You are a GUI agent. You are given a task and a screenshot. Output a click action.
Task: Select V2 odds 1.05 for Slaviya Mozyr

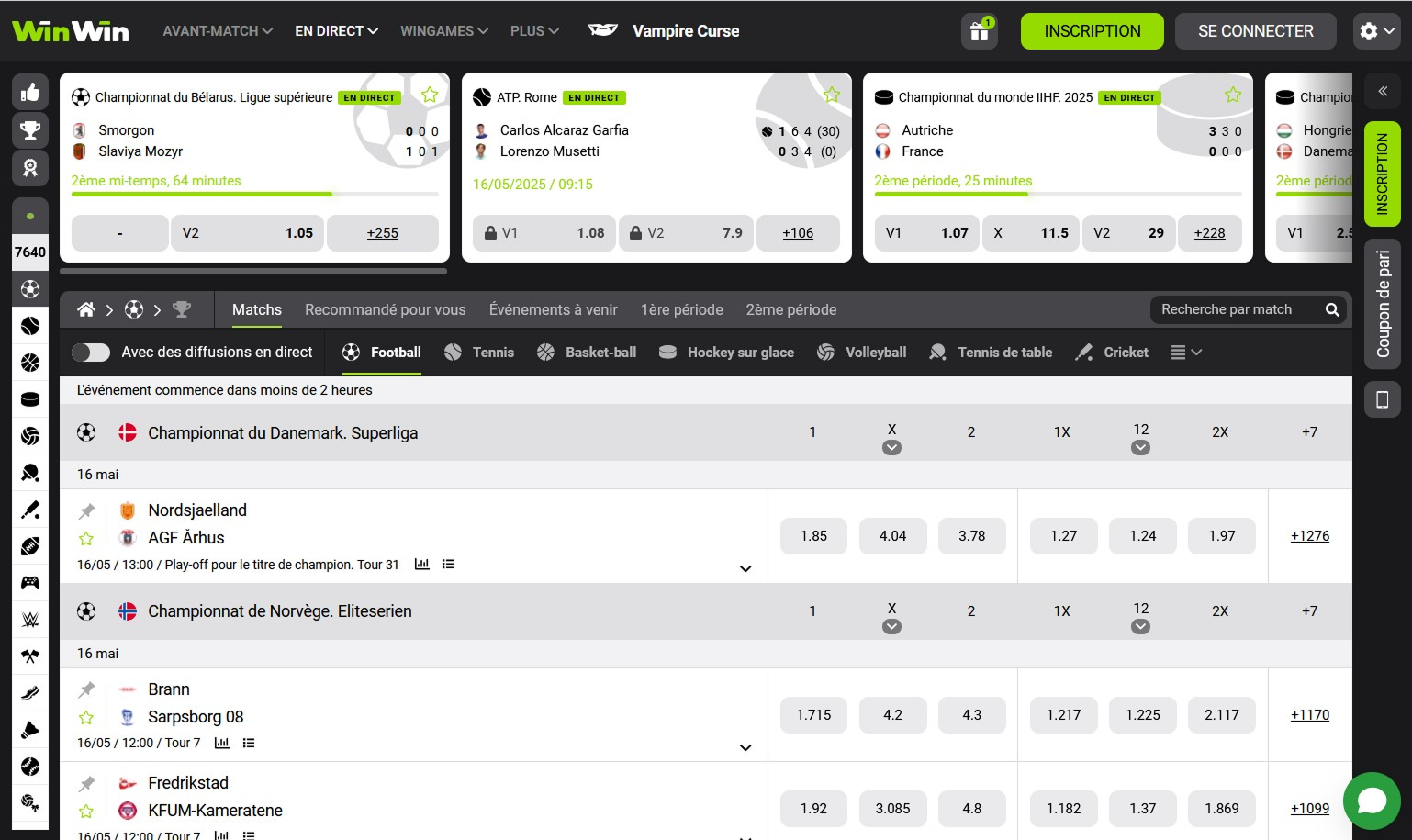click(x=248, y=233)
